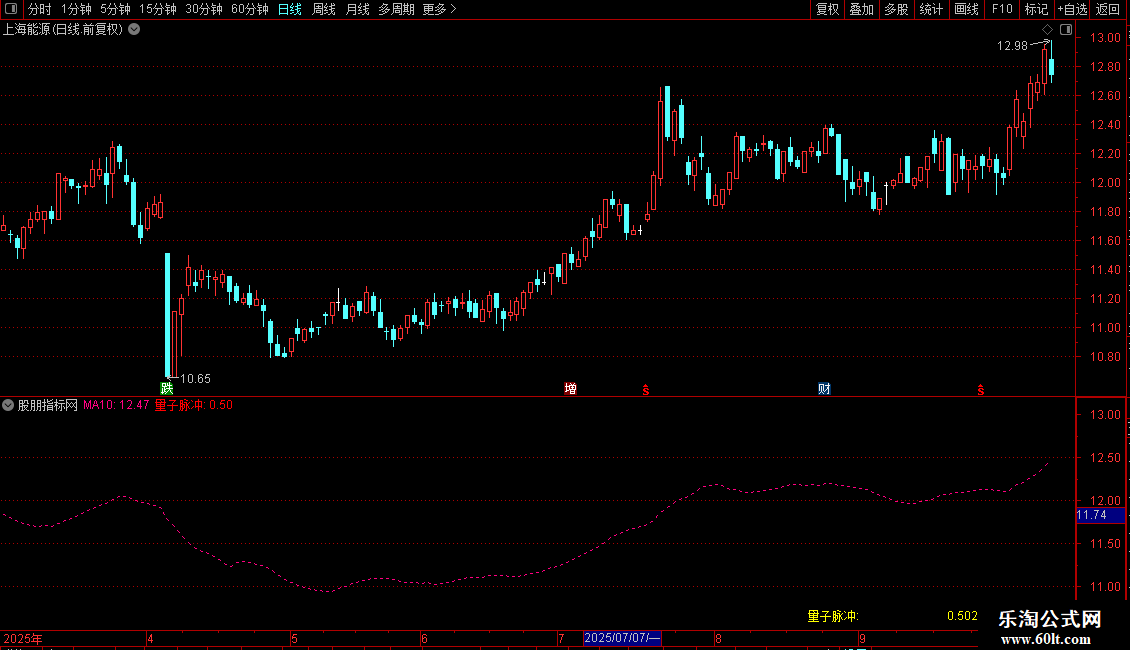Screen dimensions: 1130x650
Task: Switch to 月线 monthly chart
Action: click(x=357, y=9)
